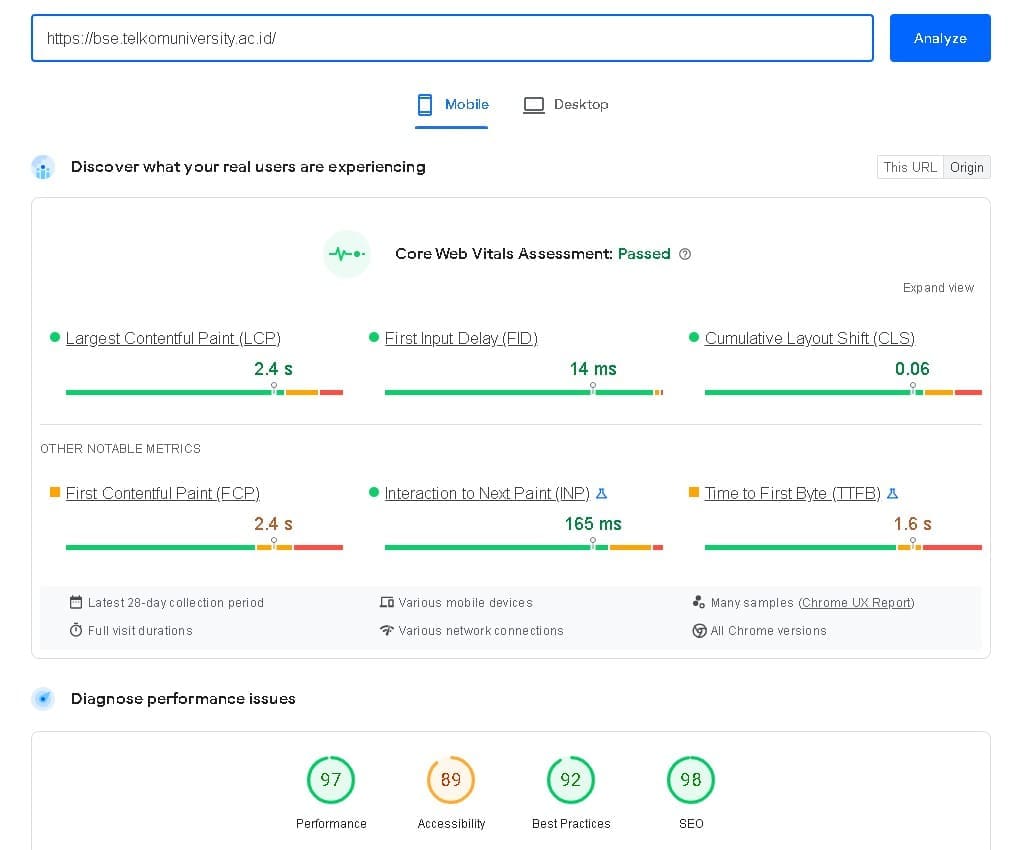
Task: Click the LCP distribution bar
Action: [204, 392]
